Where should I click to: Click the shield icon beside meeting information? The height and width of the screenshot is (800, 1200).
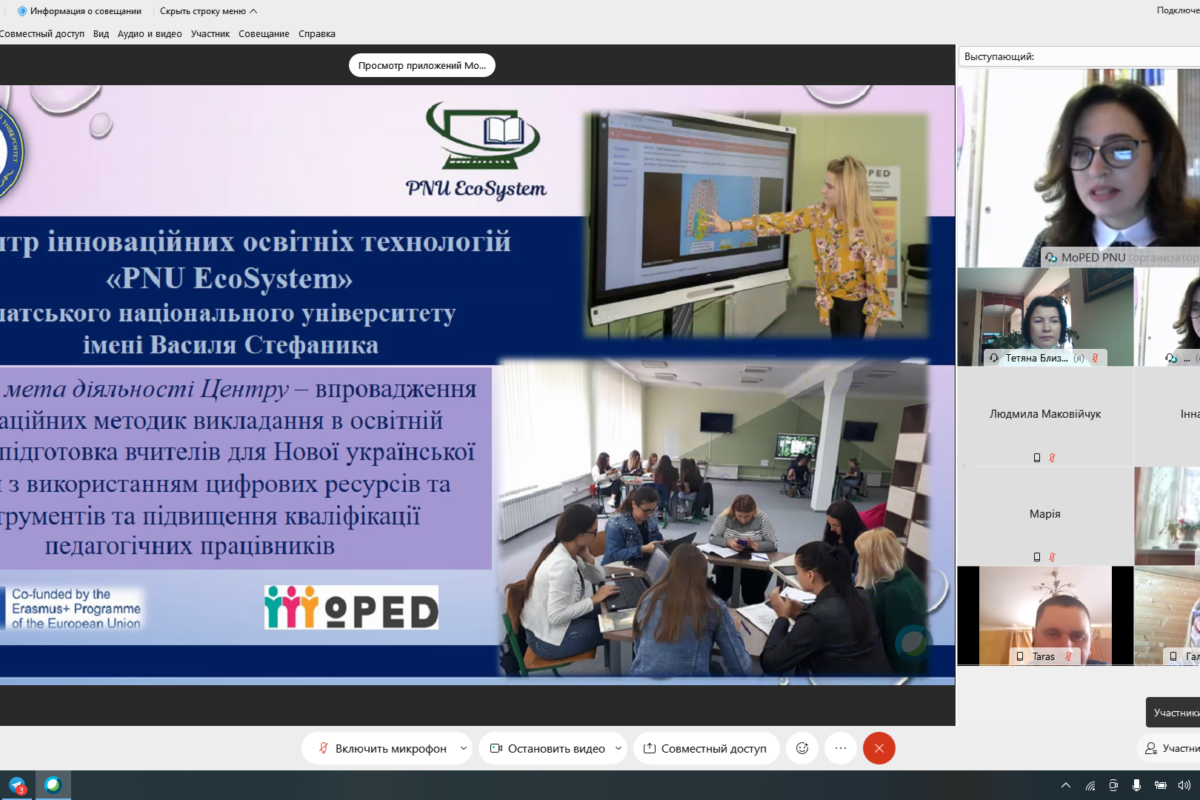(x=22, y=11)
